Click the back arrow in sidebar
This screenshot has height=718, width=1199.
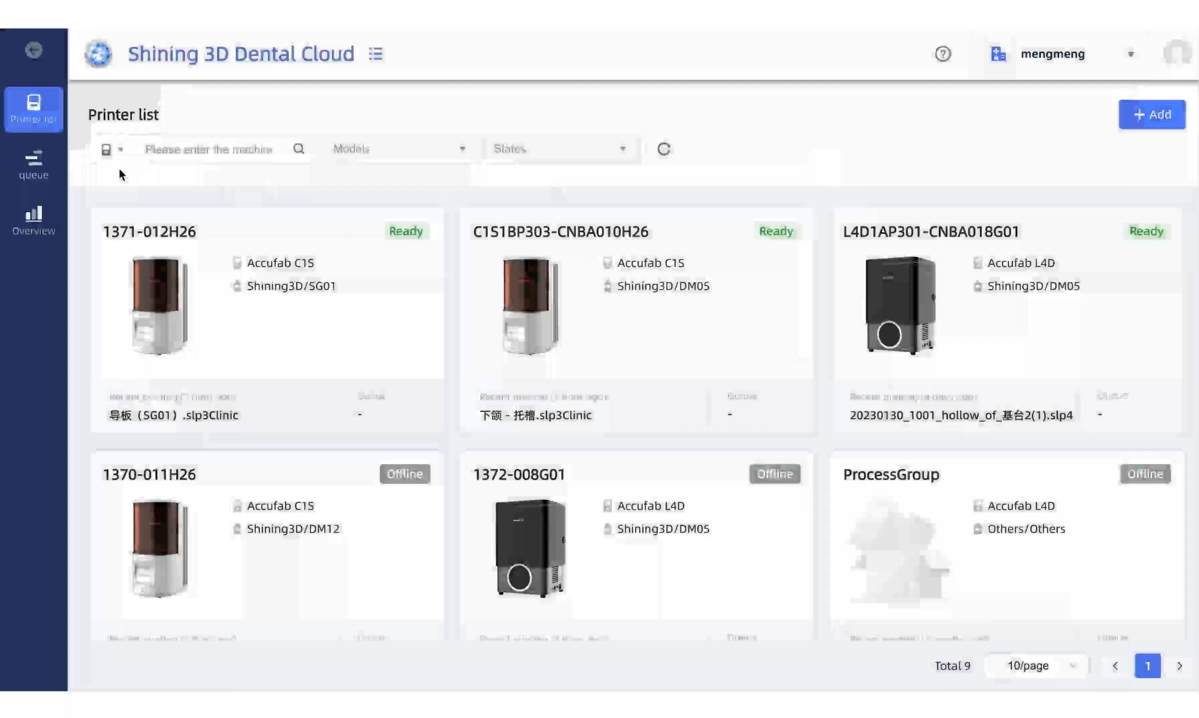pos(33,50)
